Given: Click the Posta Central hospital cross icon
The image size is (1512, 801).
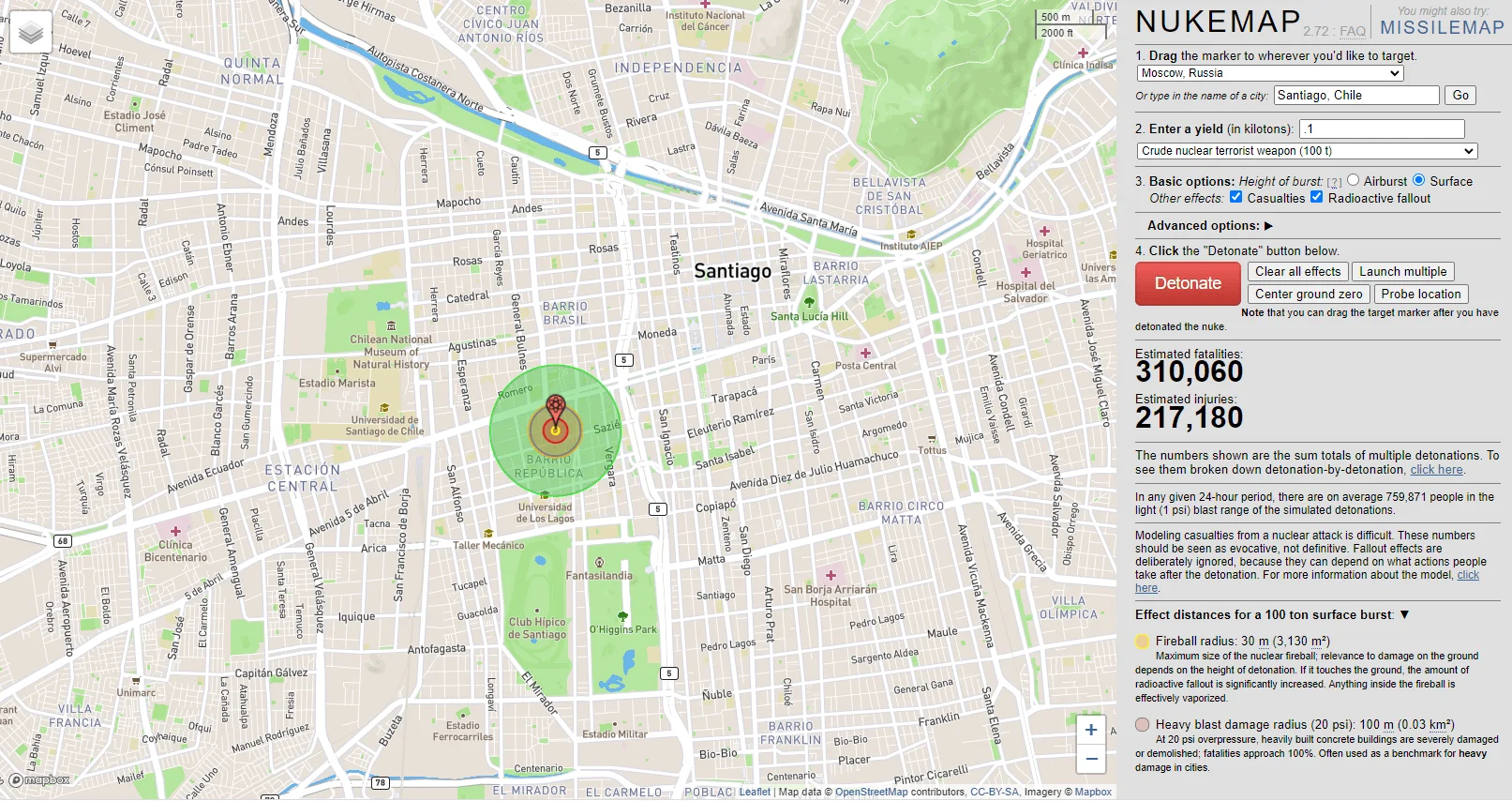Looking at the screenshot, I should tap(865, 353).
